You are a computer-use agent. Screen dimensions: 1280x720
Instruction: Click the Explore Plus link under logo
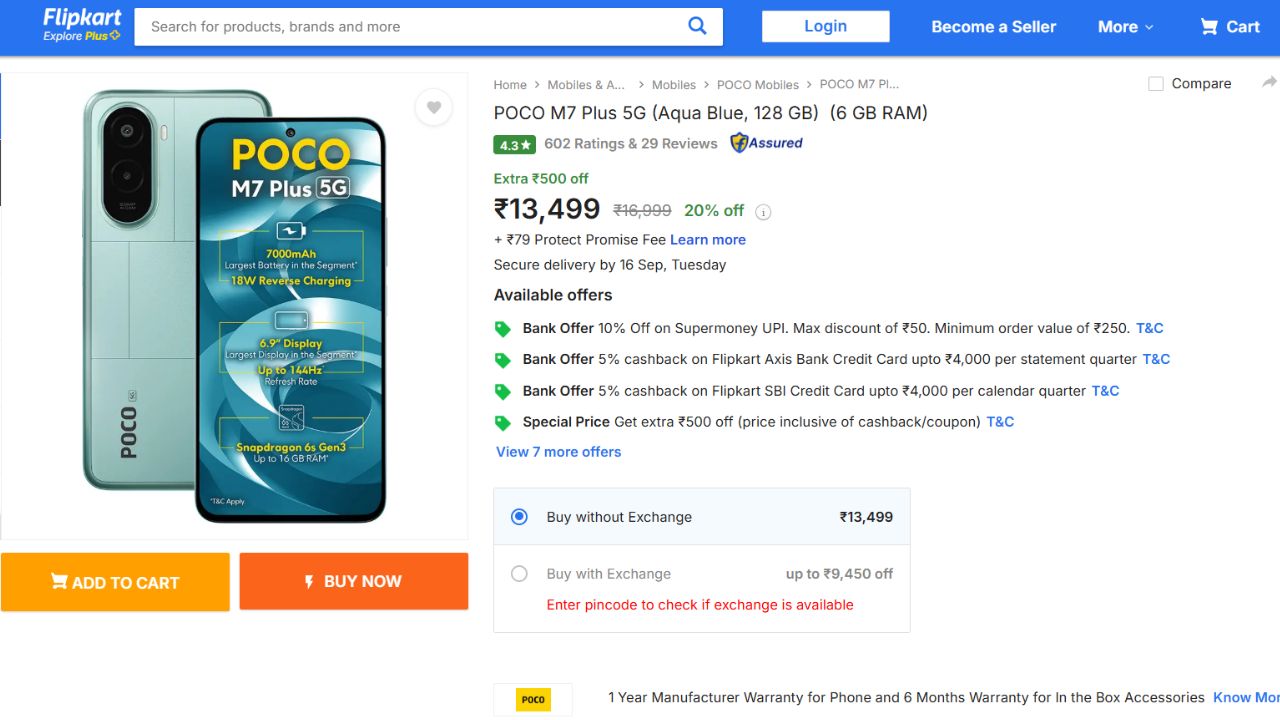[x=81, y=36]
